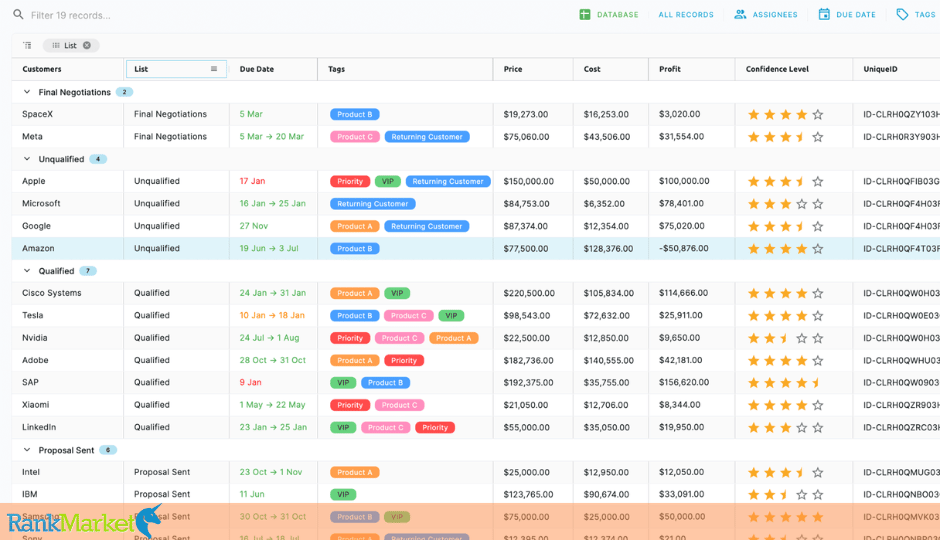
Task: Click SpaceX's Product B tag
Action: point(354,114)
